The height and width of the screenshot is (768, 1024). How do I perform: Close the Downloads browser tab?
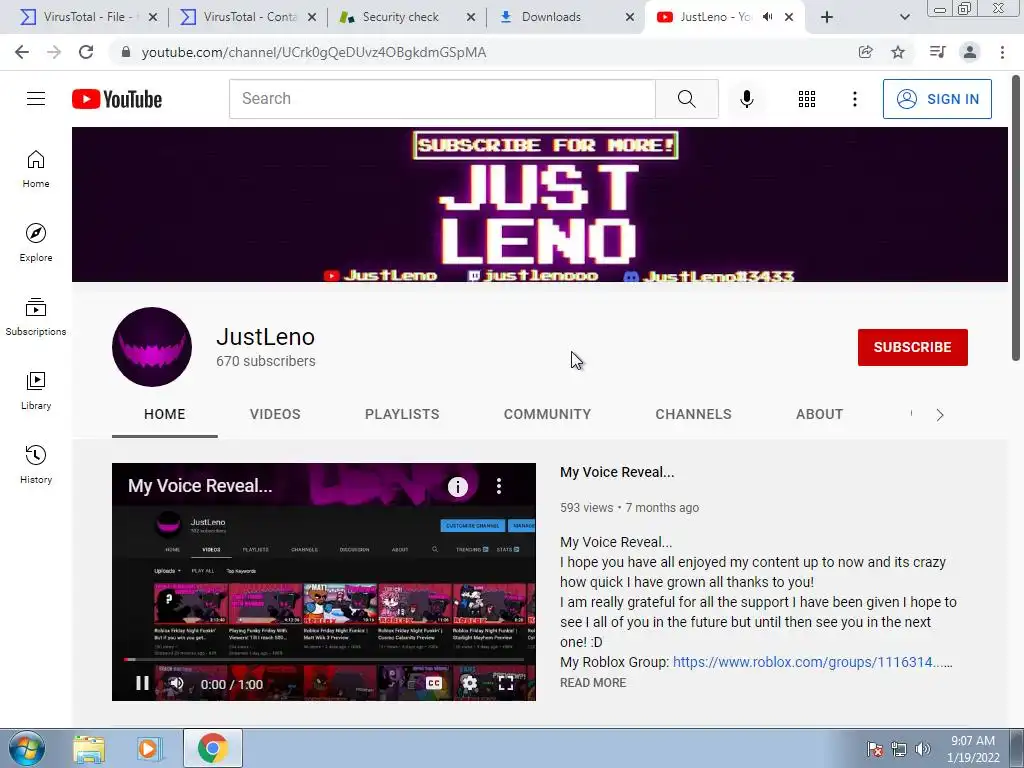click(x=630, y=18)
